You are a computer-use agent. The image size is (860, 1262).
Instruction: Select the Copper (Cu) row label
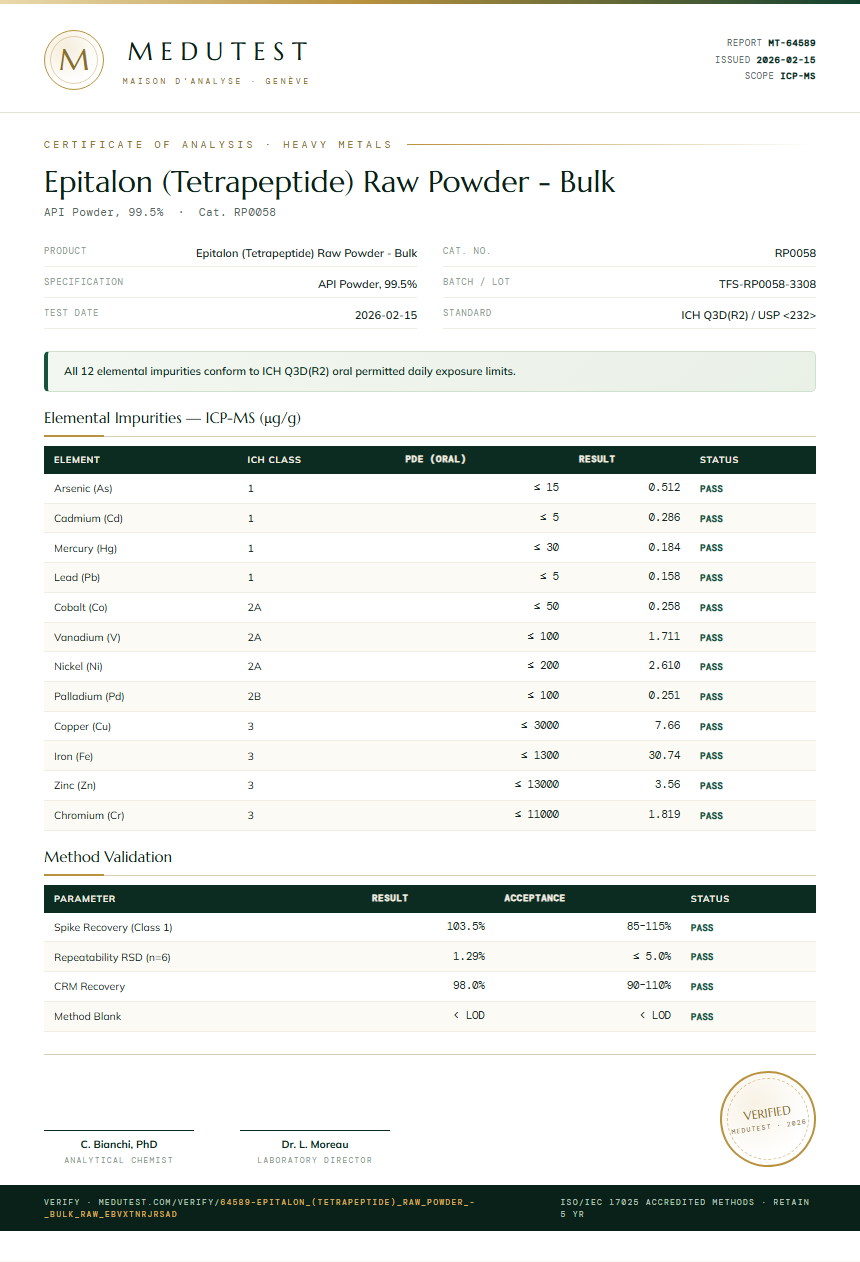tap(83, 727)
